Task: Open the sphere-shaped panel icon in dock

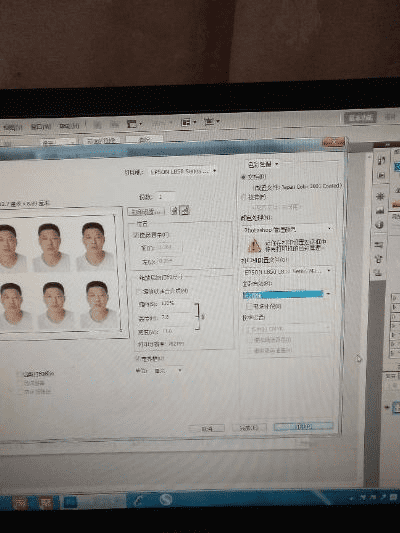Action: [x=380, y=225]
